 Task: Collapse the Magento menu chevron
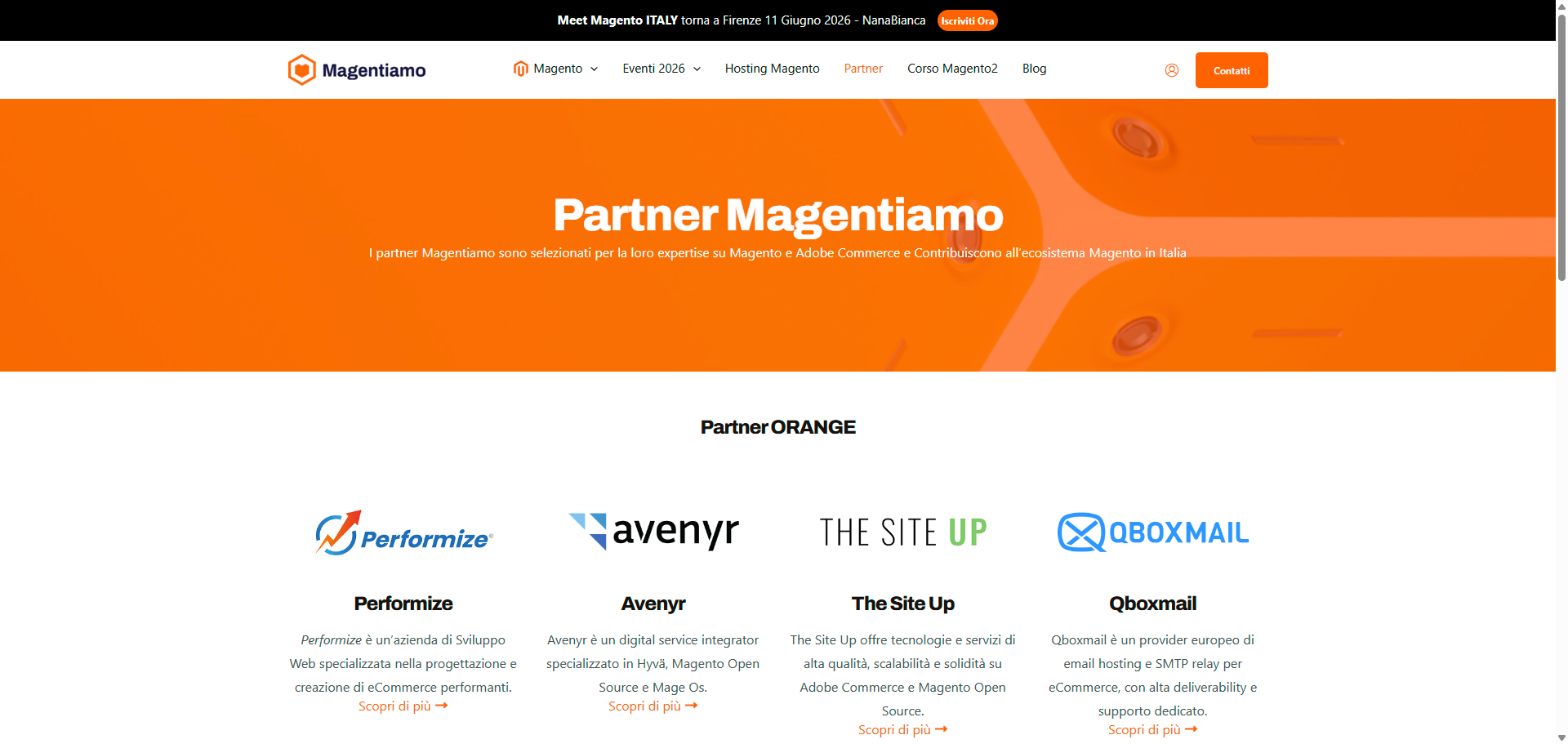594,69
